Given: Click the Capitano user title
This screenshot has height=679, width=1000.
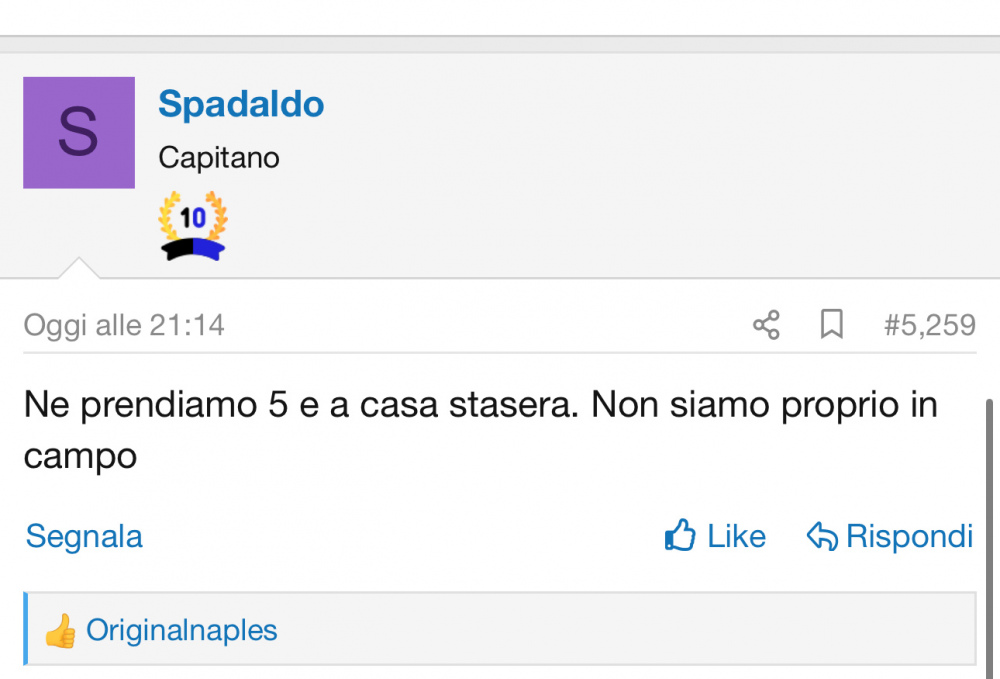Looking at the screenshot, I should point(219,157).
